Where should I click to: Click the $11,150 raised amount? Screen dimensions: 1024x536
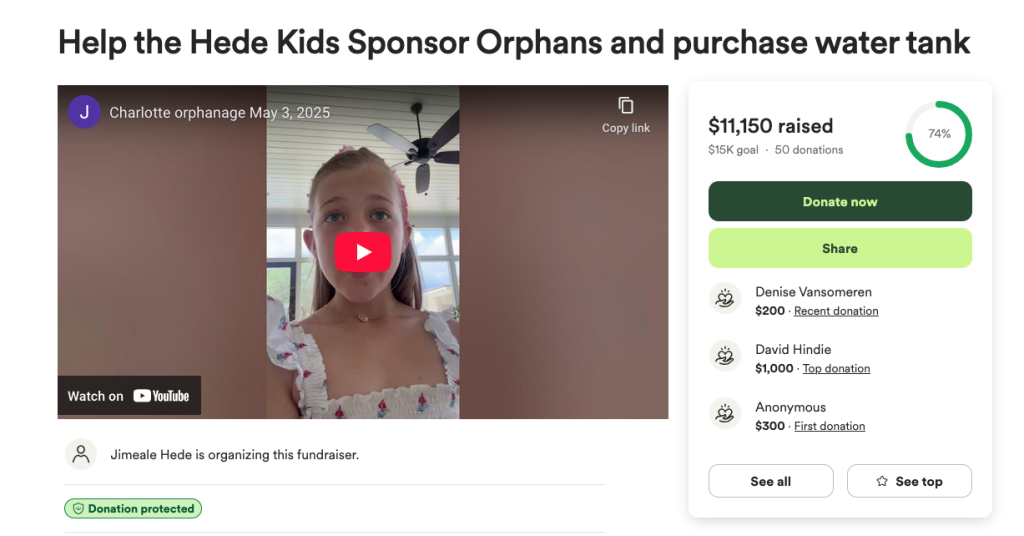click(770, 126)
